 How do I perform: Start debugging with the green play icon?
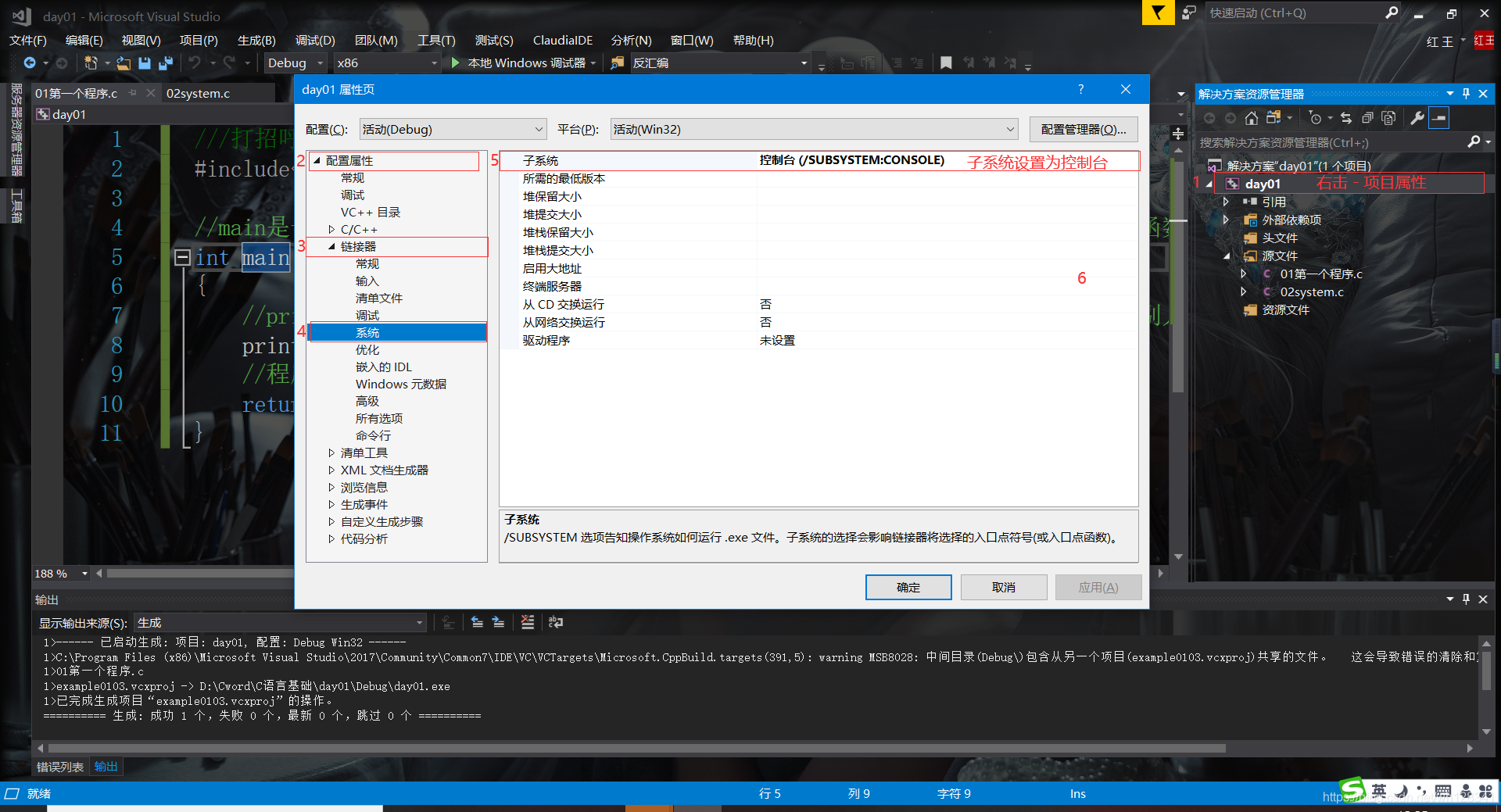(455, 63)
